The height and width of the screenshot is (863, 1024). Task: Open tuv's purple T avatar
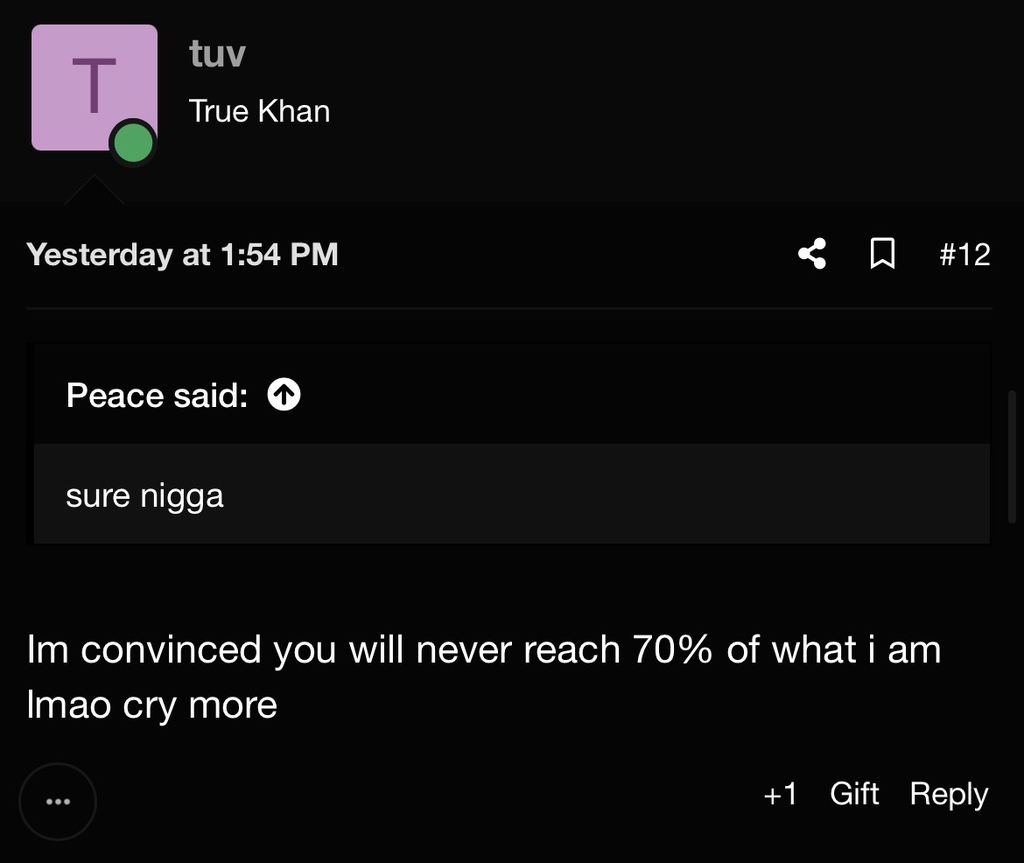click(x=93, y=87)
